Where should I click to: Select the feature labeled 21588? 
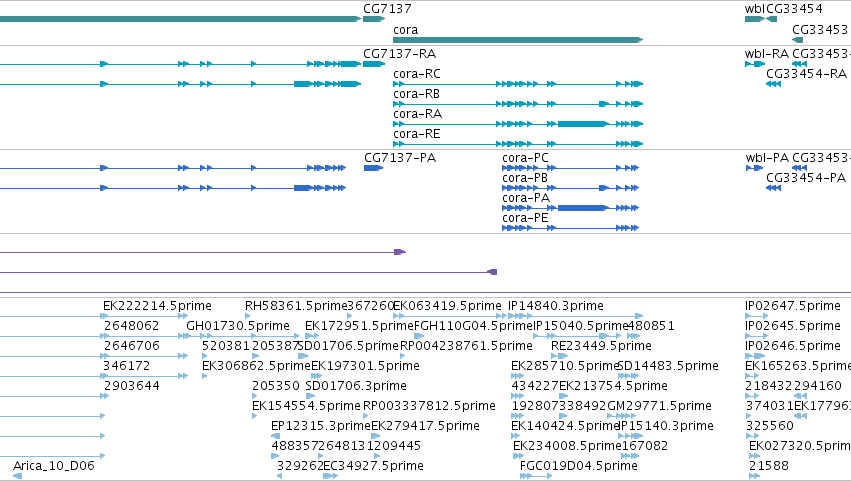769,467
